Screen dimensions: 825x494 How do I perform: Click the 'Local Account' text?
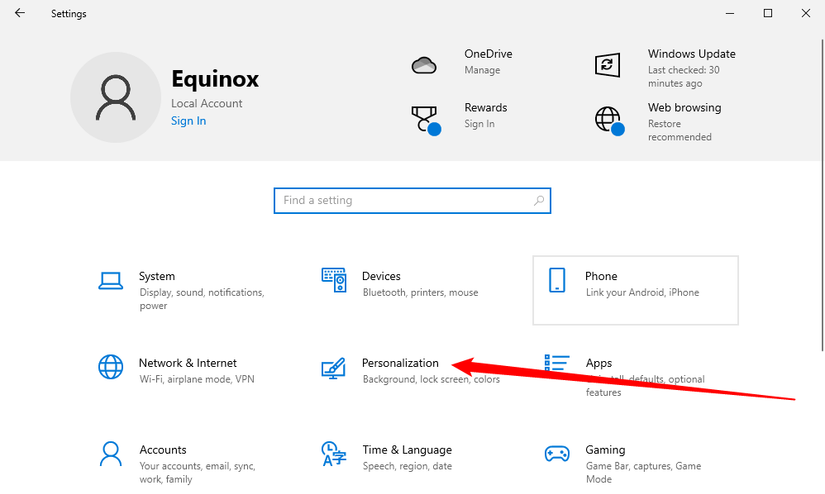click(x=206, y=104)
